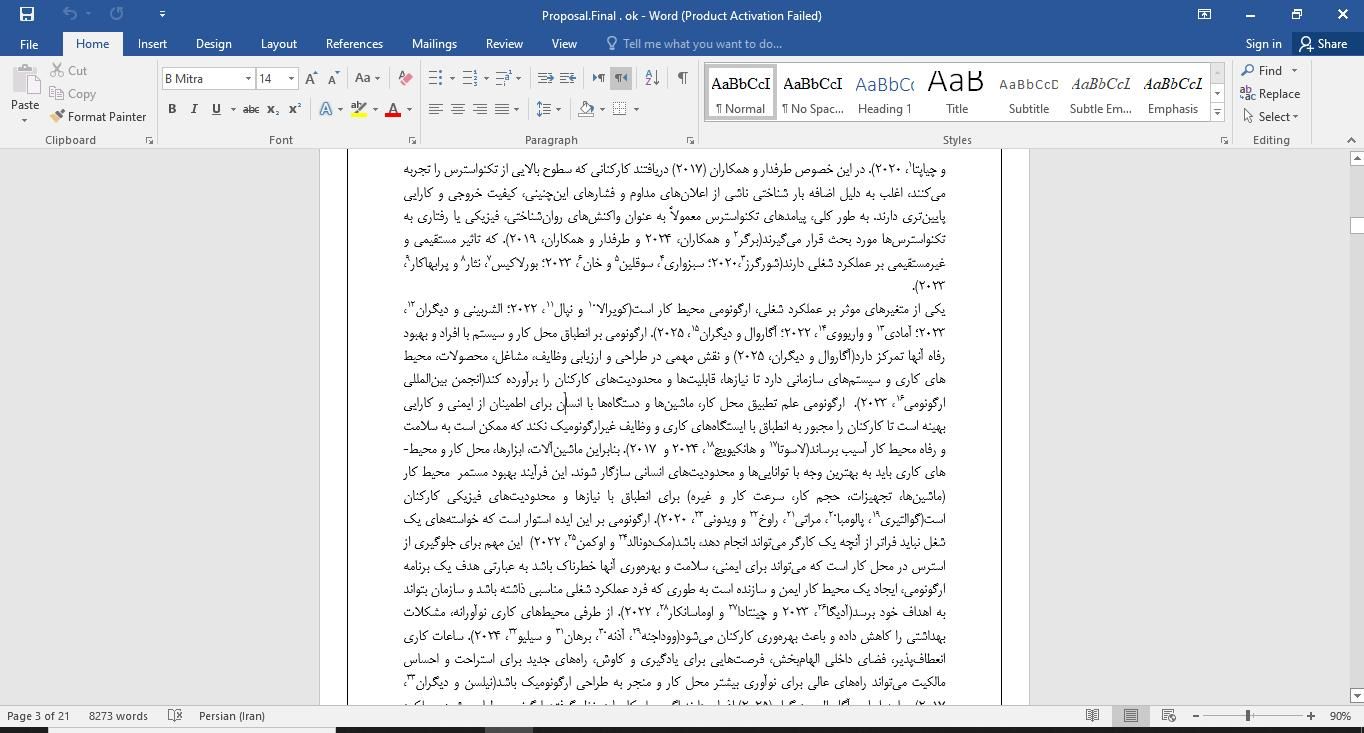Click the Format Painter tool
Viewport: 1364px width, 733px height.
[98, 117]
